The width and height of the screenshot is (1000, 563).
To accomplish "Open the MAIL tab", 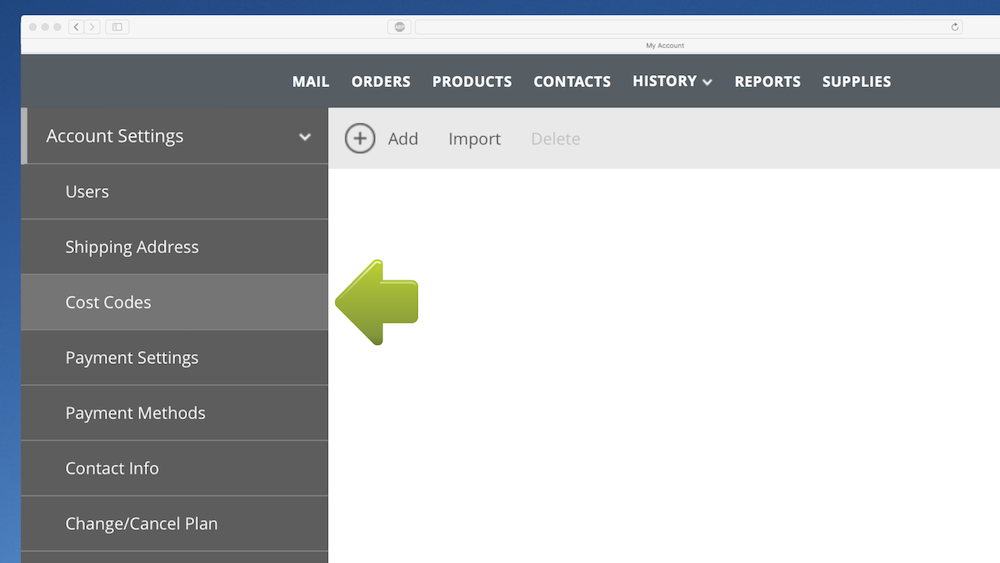I will [x=311, y=82].
